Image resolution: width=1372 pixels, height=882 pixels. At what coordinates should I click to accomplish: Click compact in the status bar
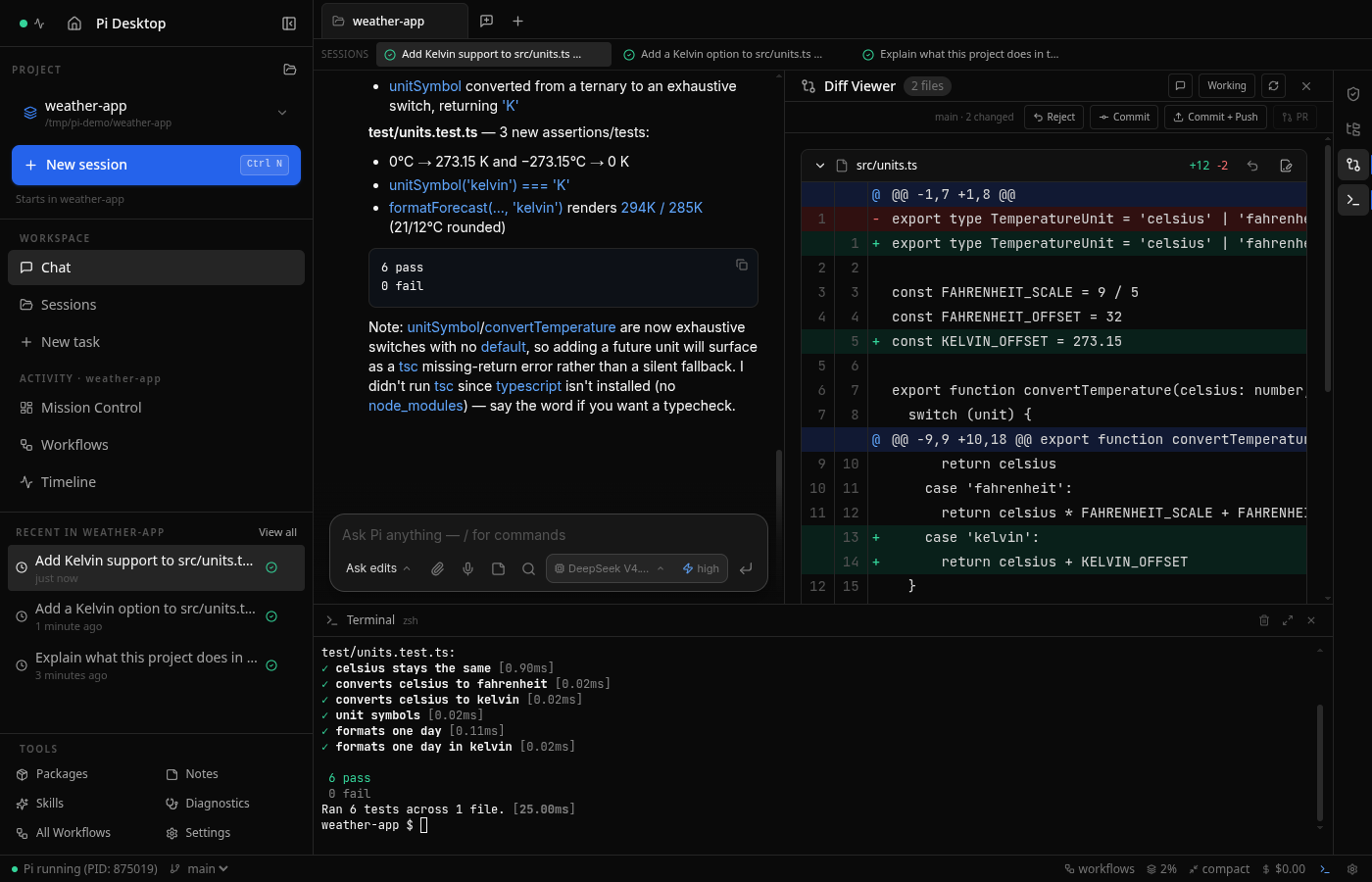1218,868
